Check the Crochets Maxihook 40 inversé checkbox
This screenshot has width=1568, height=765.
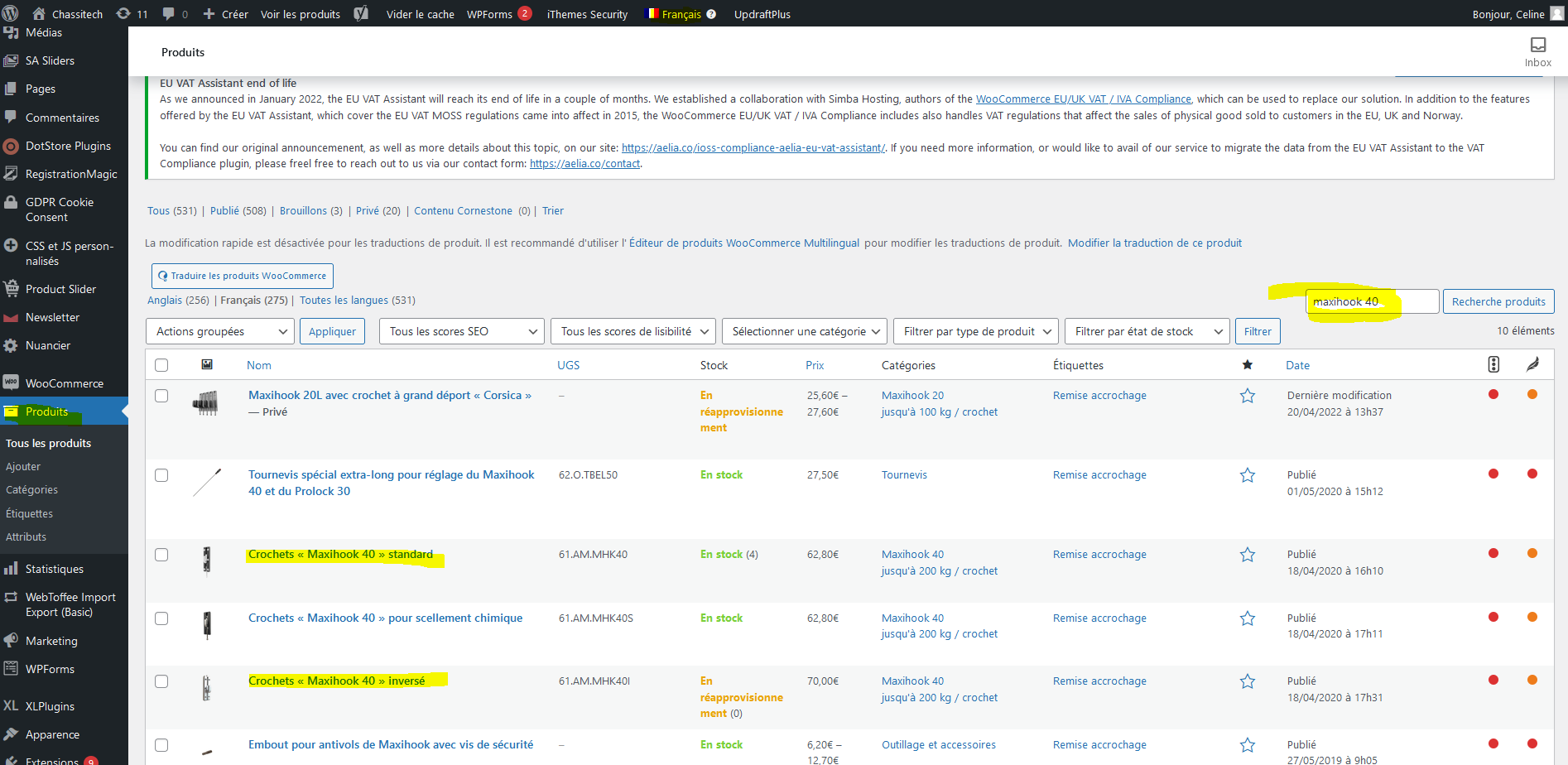click(x=161, y=681)
